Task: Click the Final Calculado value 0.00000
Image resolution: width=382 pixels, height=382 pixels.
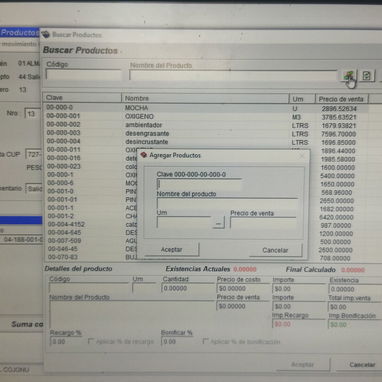Action: click(x=353, y=270)
